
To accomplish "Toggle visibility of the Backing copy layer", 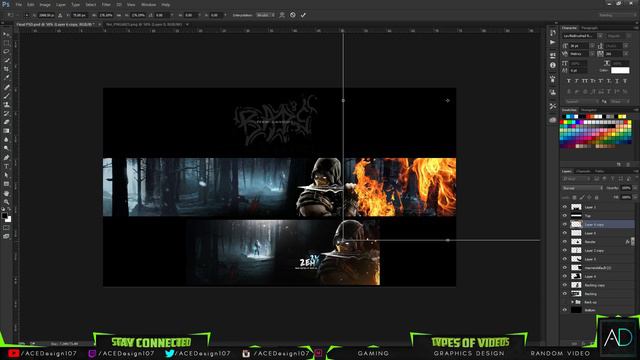I will [x=565, y=285].
